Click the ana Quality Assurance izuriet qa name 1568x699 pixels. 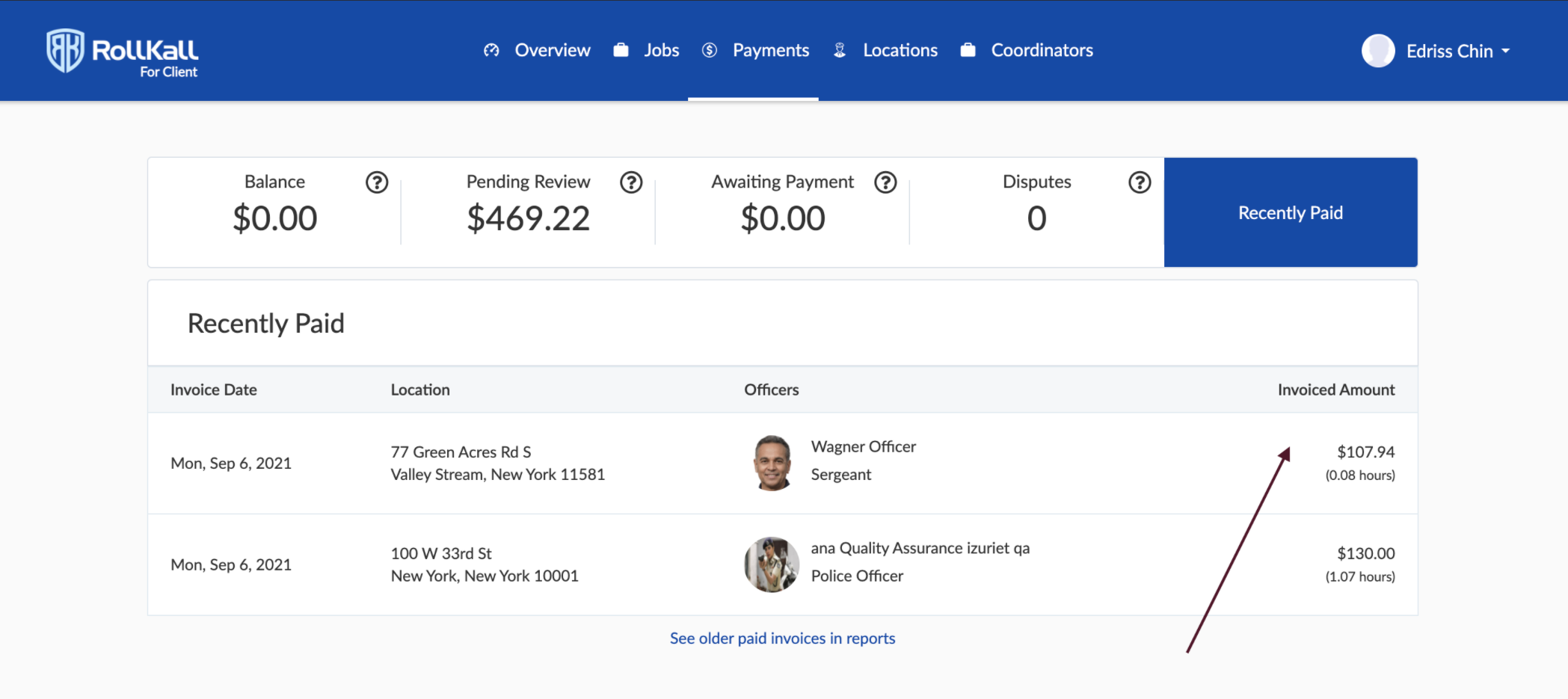(920, 548)
